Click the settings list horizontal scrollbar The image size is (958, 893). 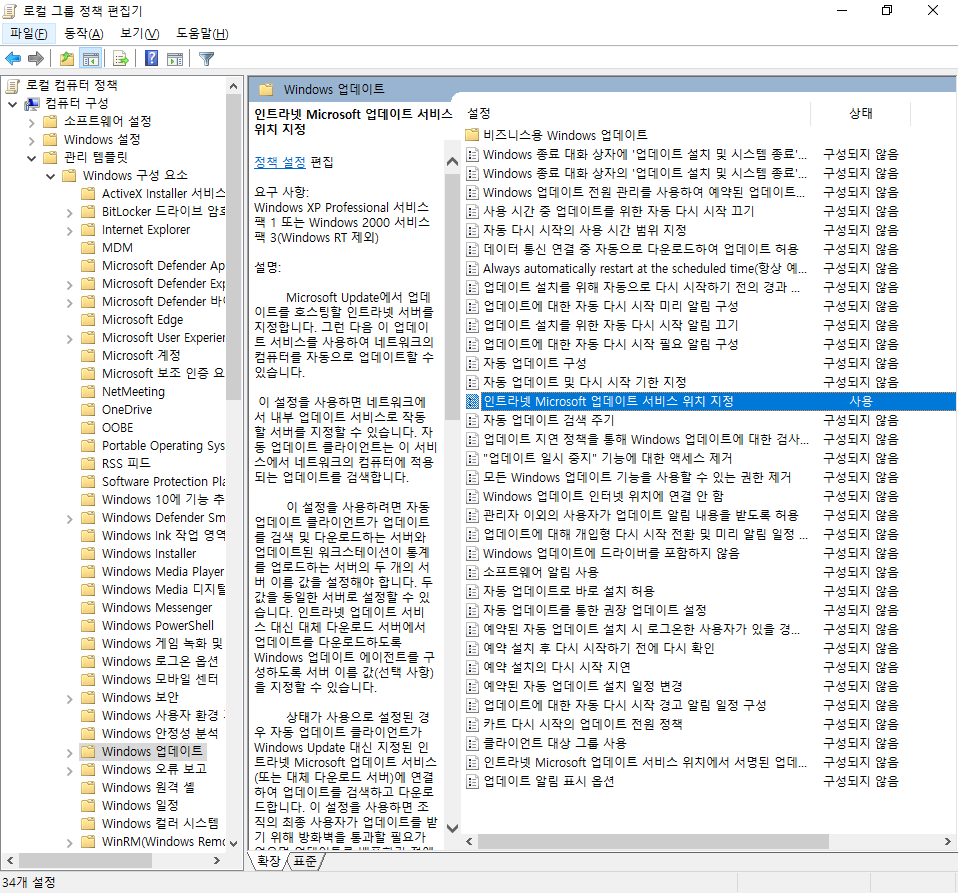click(x=654, y=842)
